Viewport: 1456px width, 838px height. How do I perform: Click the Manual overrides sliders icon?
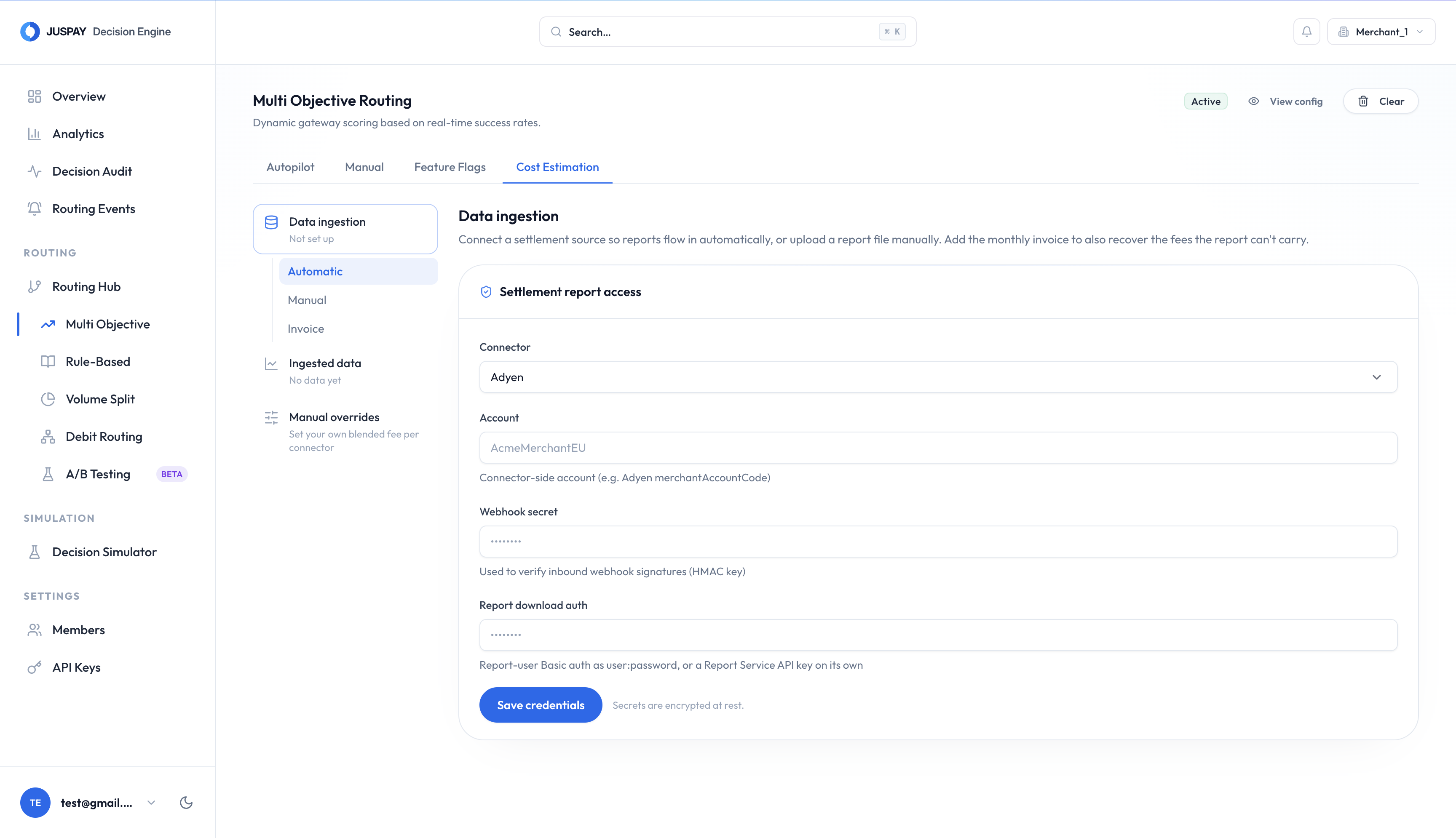[271, 417]
